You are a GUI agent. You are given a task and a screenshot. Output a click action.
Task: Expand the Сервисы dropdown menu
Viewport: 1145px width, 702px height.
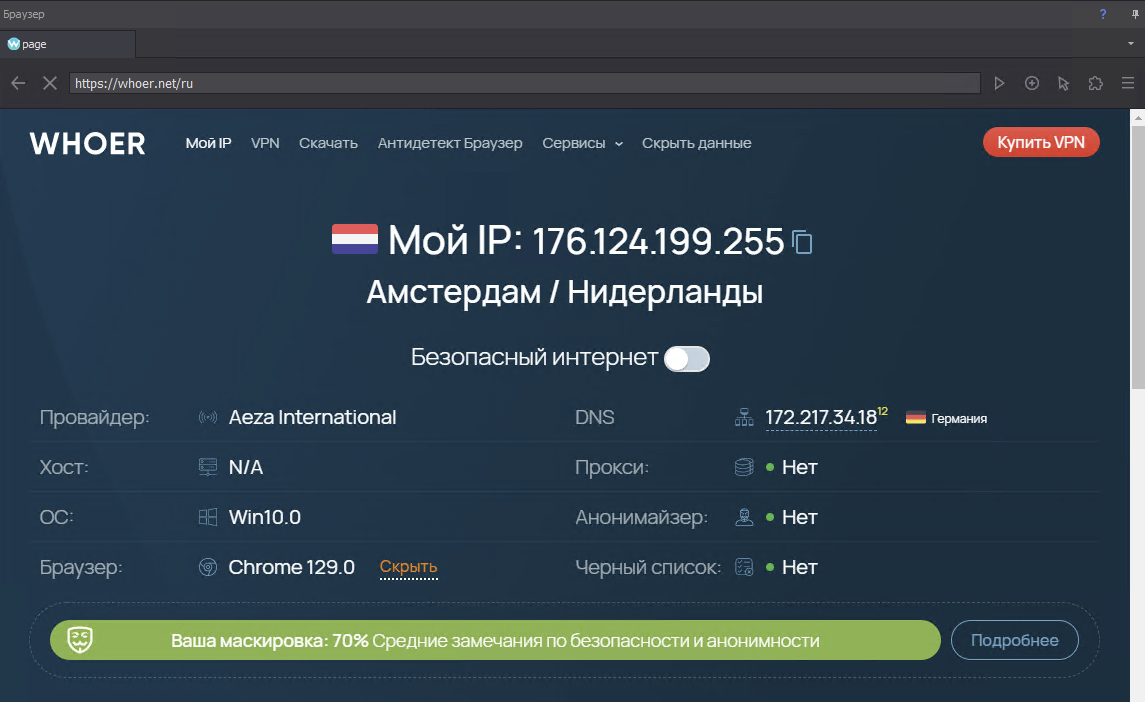click(x=582, y=143)
